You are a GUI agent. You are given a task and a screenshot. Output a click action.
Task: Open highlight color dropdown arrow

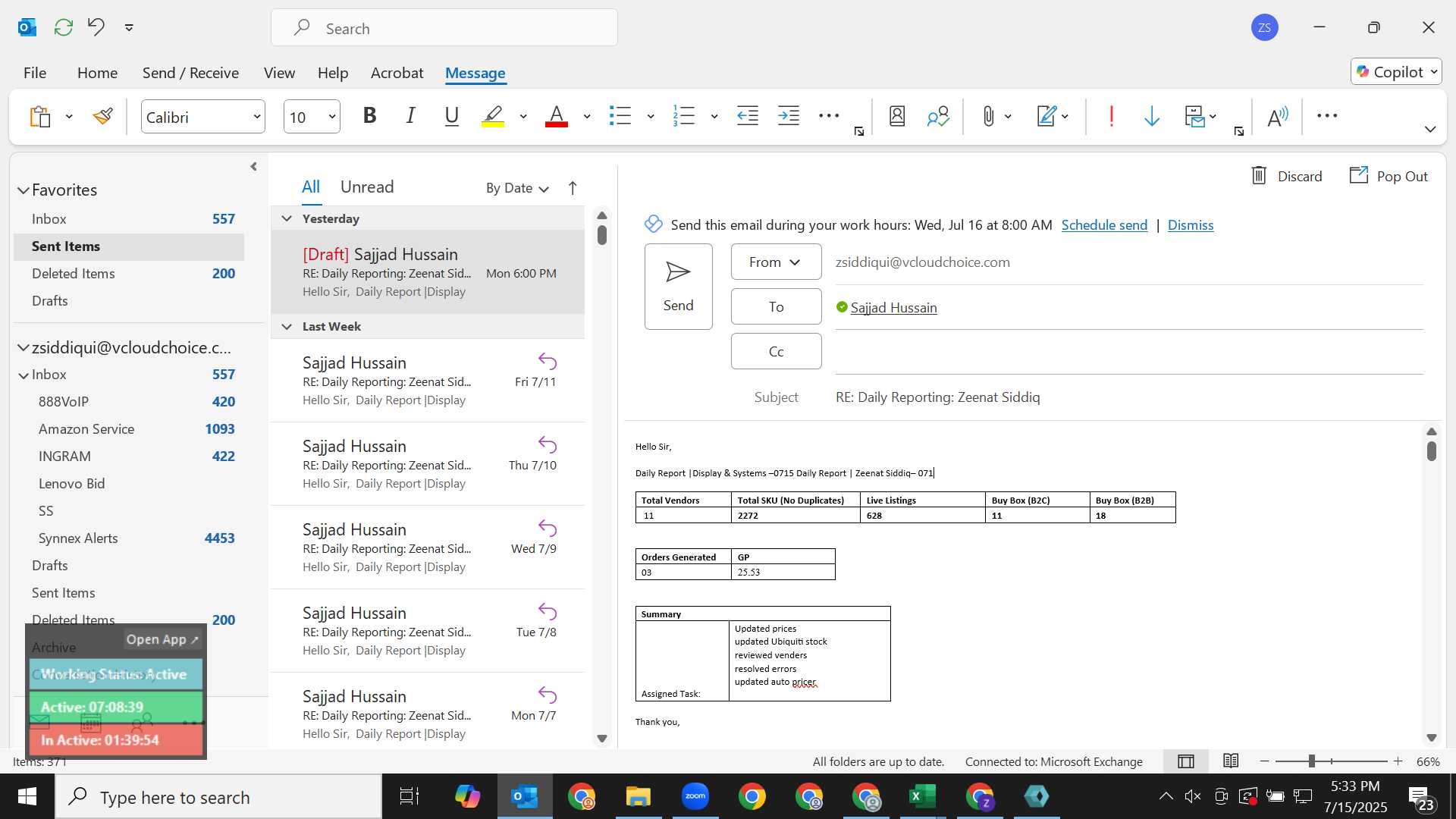523,116
